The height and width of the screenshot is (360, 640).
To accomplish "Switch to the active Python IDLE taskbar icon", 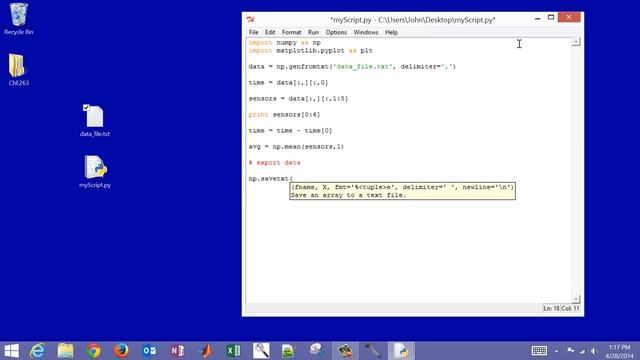I will (x=401, y=351).
